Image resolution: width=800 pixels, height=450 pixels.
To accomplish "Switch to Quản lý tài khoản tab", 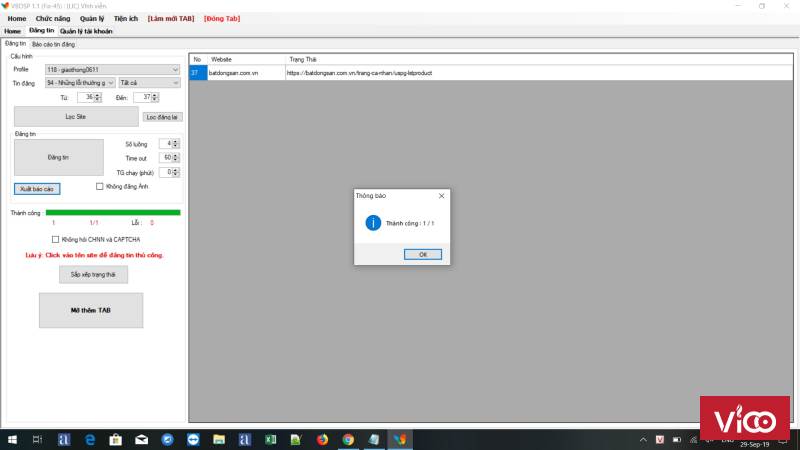I will tap(86, 31).
